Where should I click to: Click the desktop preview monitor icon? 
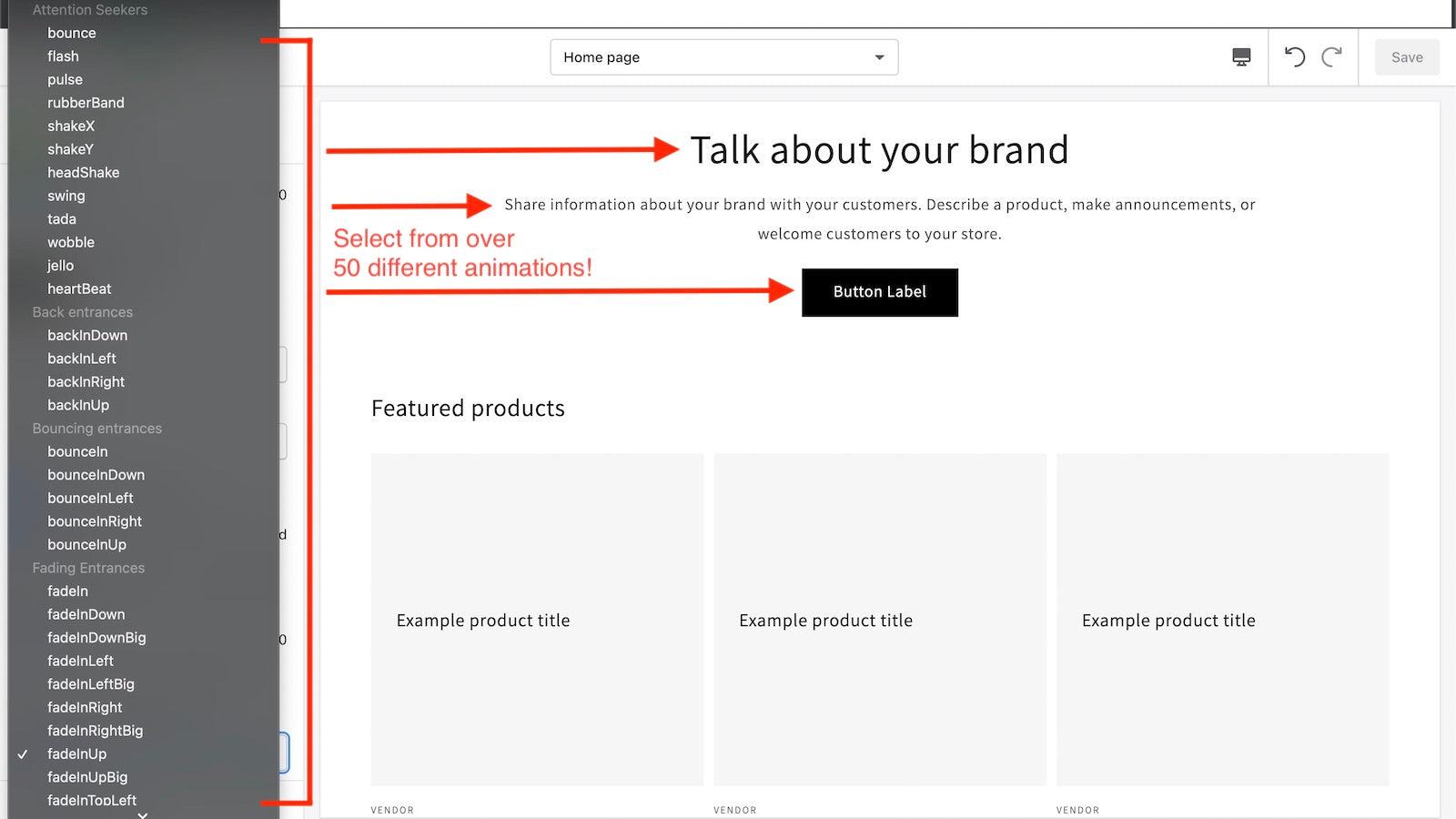click(1241, 57)
